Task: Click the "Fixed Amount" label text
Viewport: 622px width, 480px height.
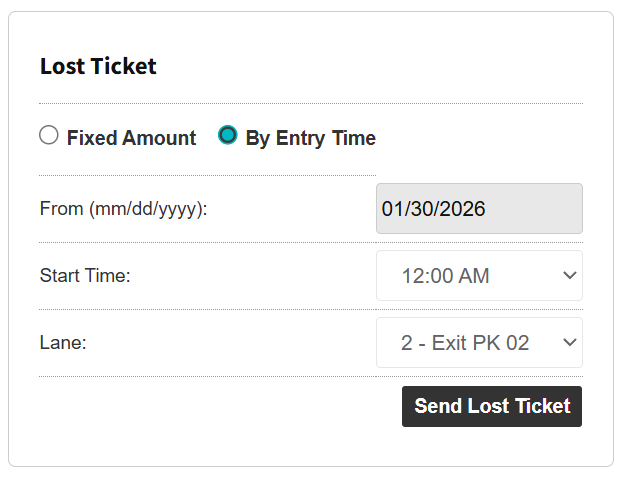Action: (x=131, y=138)
